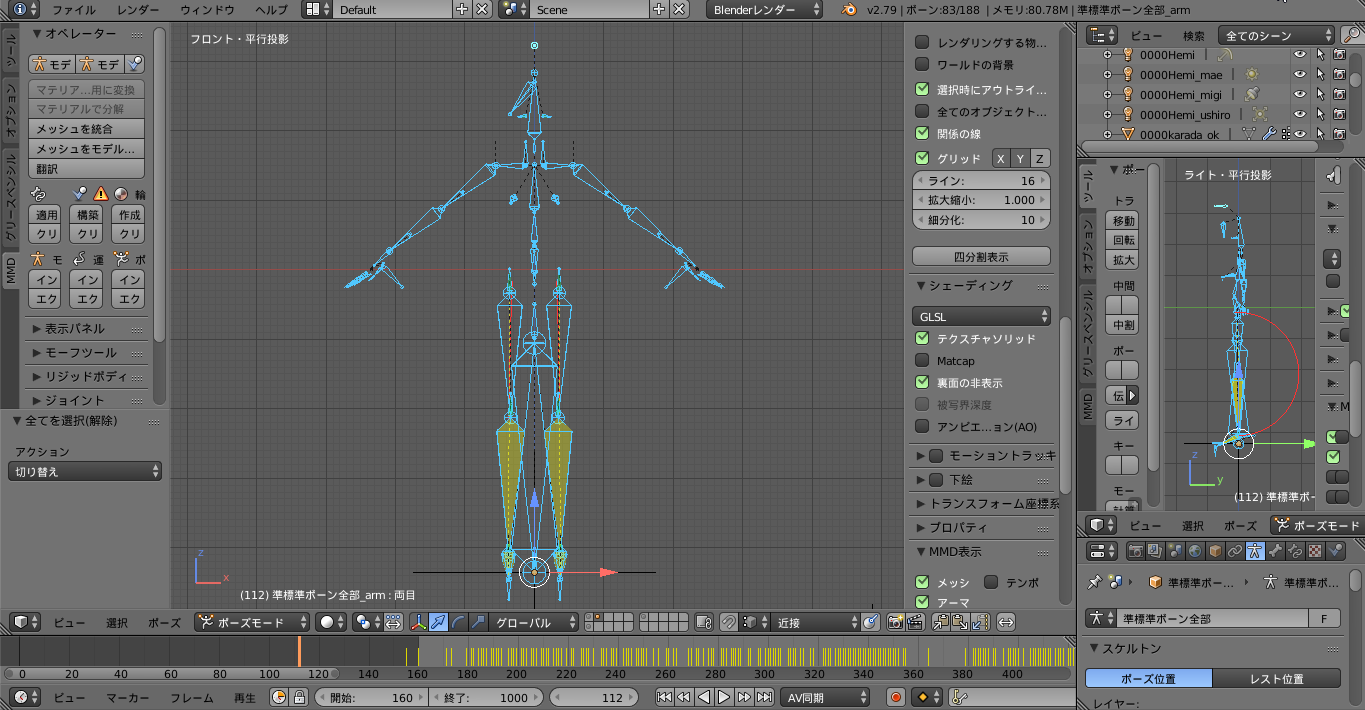
Task: Click the timeline auto-keyframe record button
Action: (896, 697)
